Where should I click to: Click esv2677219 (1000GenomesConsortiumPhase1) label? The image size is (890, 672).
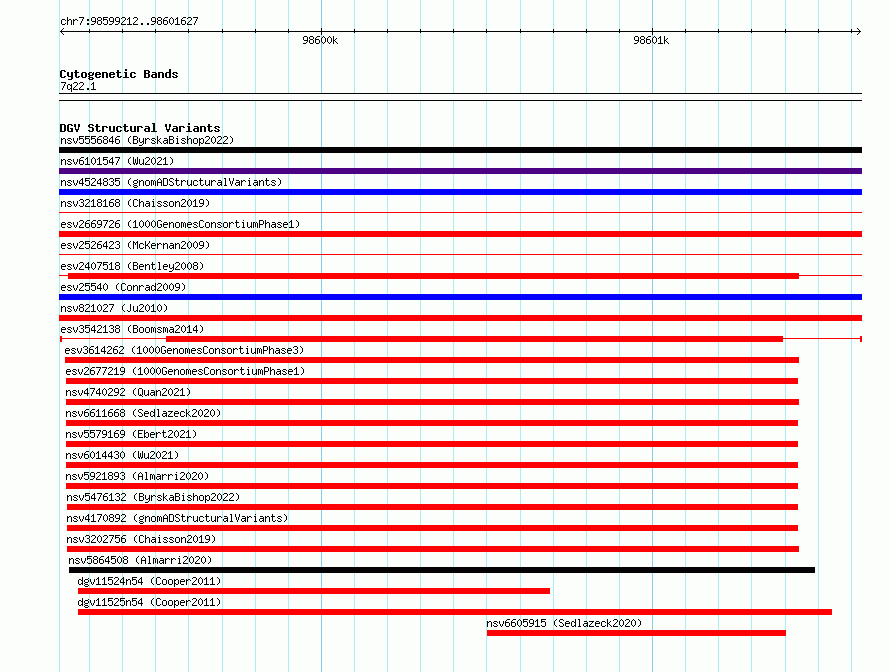pos(185,371)
